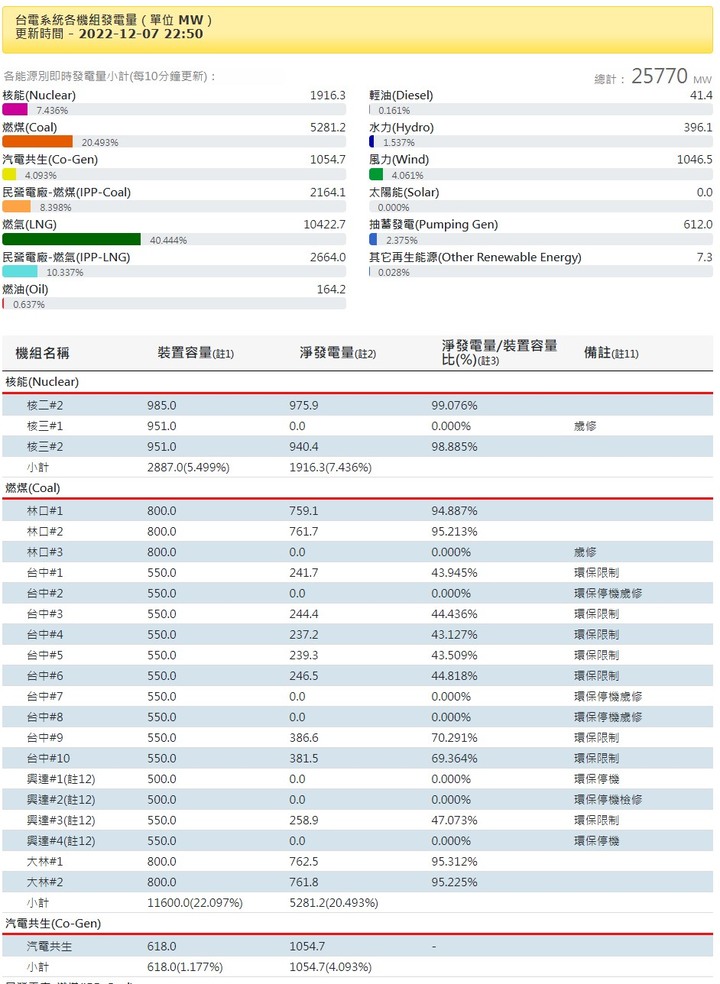Select the 燃氣(LNG) value 10422.7
Viewport: 720px width, 984px height.
[x=325, y=224]
